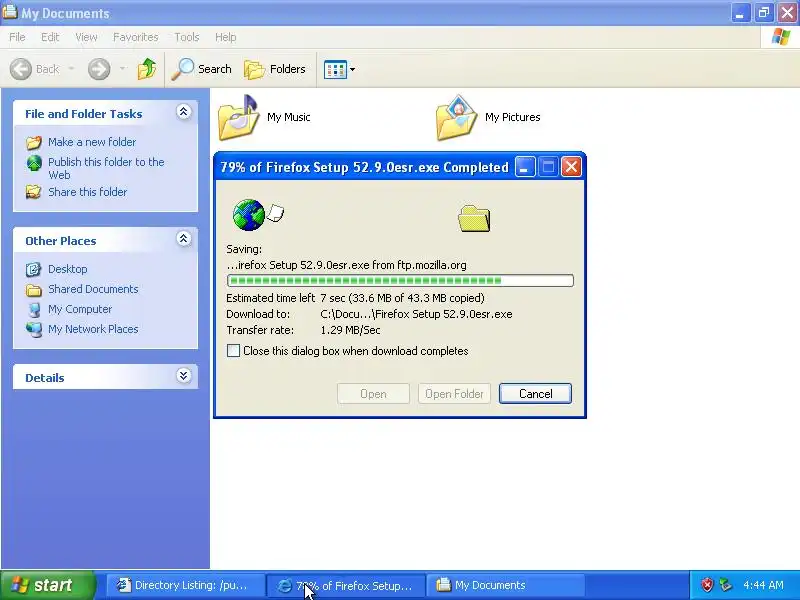Open the Tools menu

click(x=187, y=37)
